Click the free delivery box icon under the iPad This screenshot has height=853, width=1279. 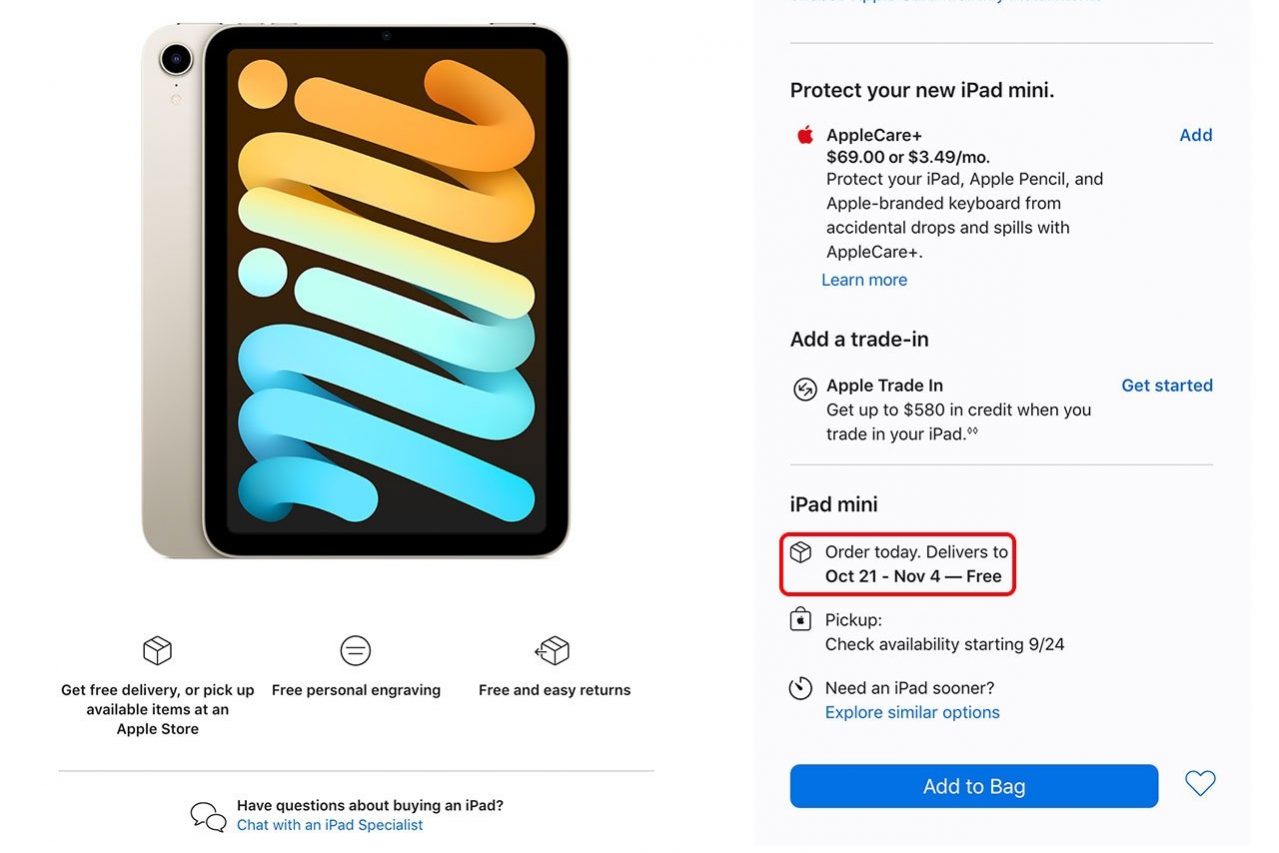click(157, 651)
